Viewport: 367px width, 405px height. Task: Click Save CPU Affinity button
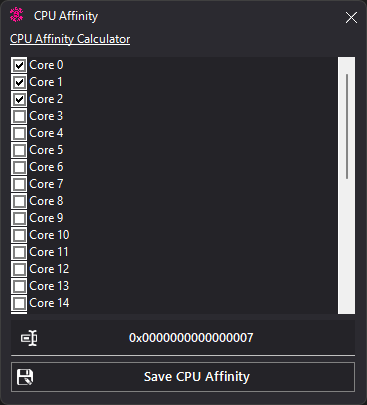pos(183,377)
